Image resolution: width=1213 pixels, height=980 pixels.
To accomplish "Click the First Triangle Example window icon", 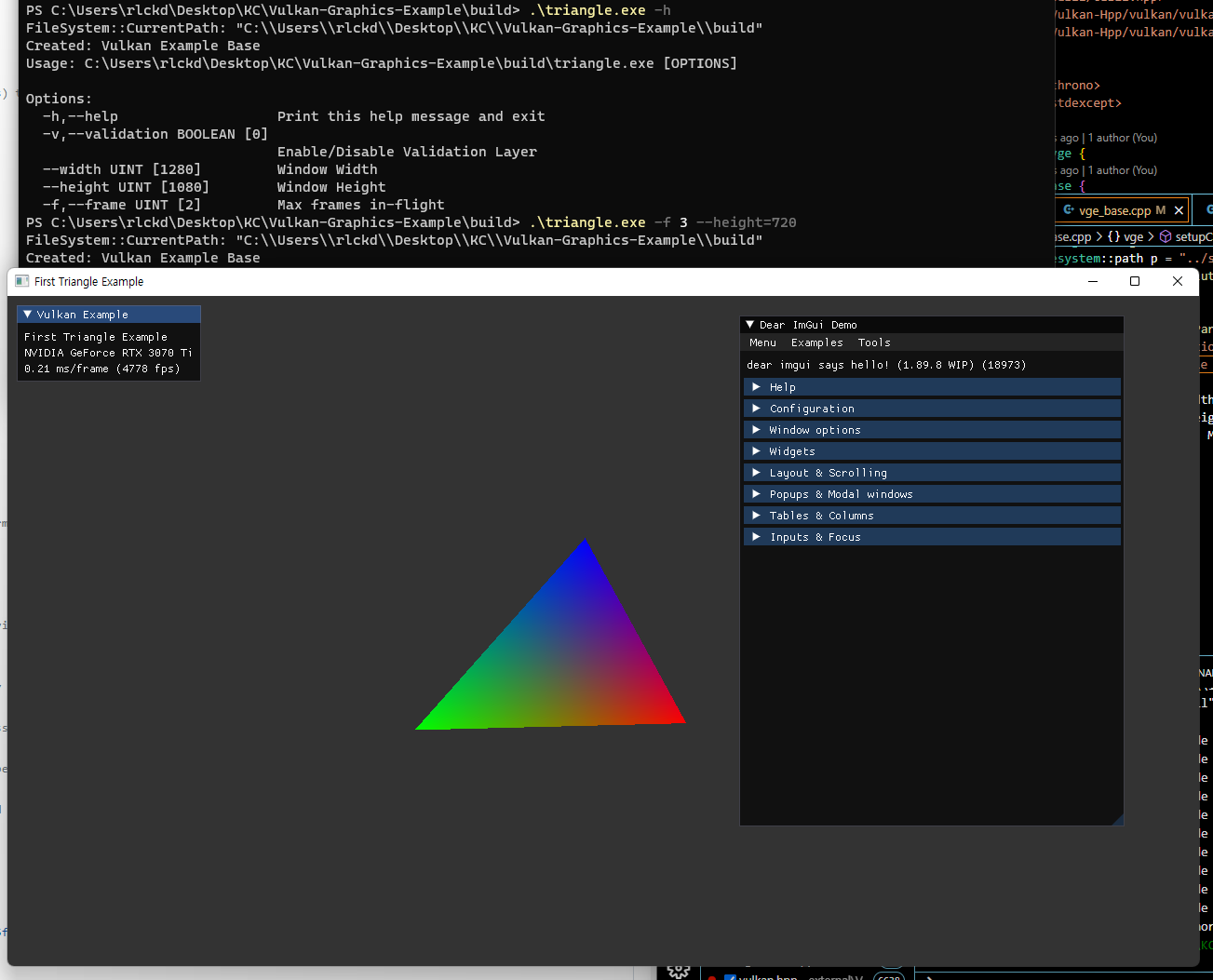I will pos(22,281).
